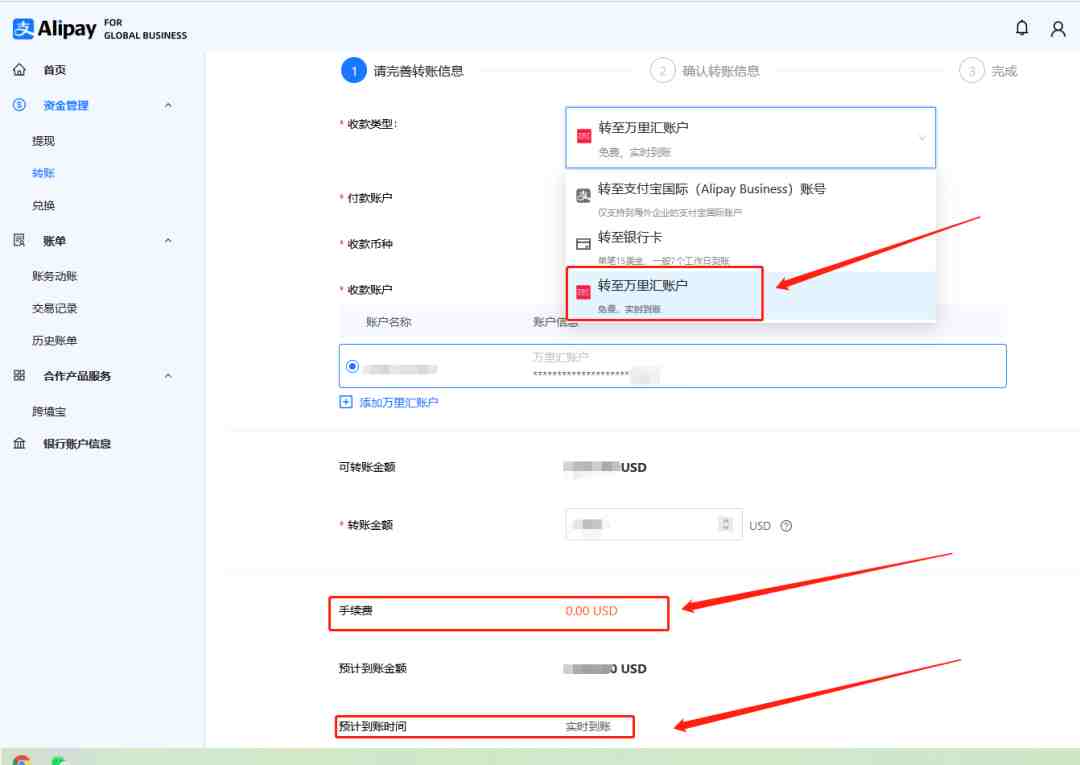Click the stepper inside the 转账金额 field
This screenshot has width=1080, height=765.
pos(725,525)
